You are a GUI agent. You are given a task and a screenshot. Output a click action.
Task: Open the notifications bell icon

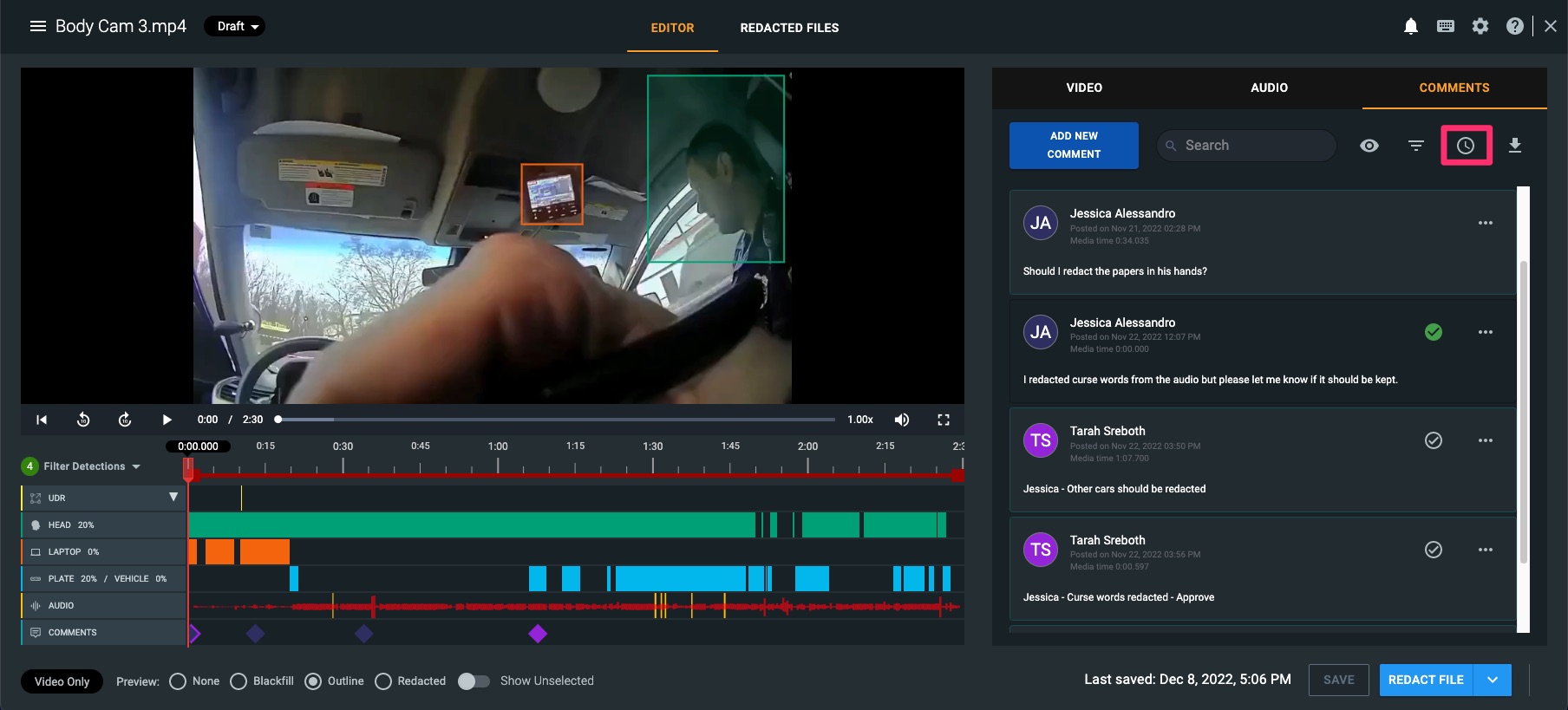tap(1411, 27)
